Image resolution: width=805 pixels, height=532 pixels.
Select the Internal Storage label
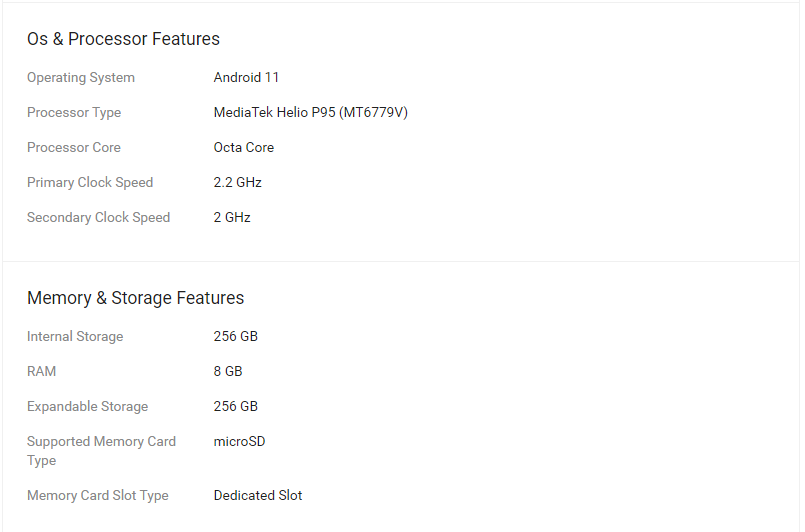75,336
